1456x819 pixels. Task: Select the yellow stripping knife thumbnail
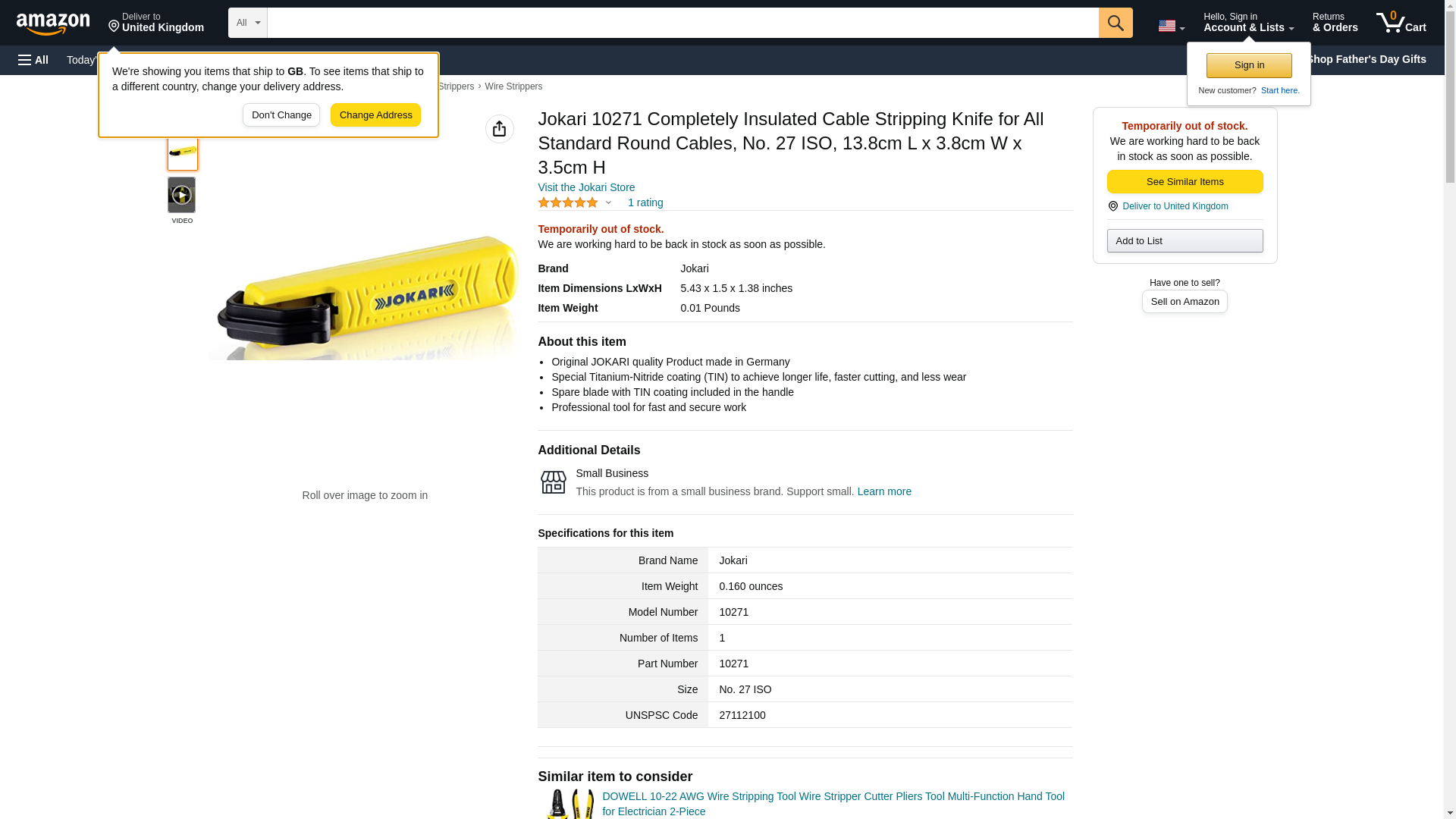coord(182,152)
